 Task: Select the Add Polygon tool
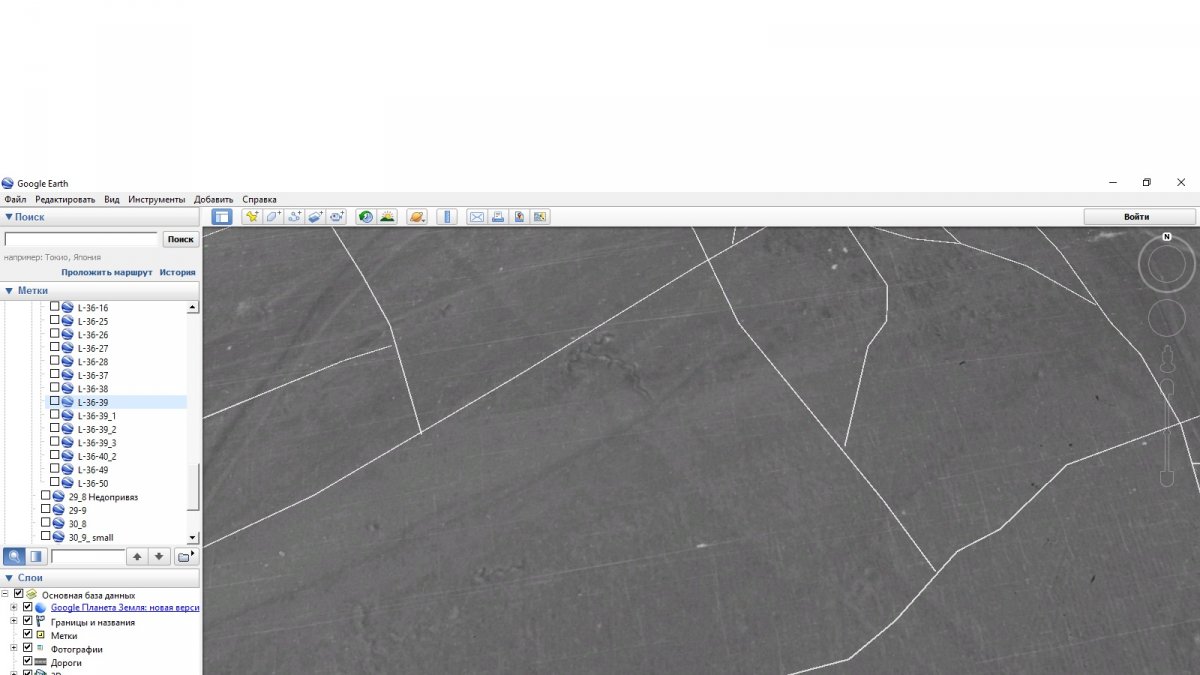click(273, 216)
